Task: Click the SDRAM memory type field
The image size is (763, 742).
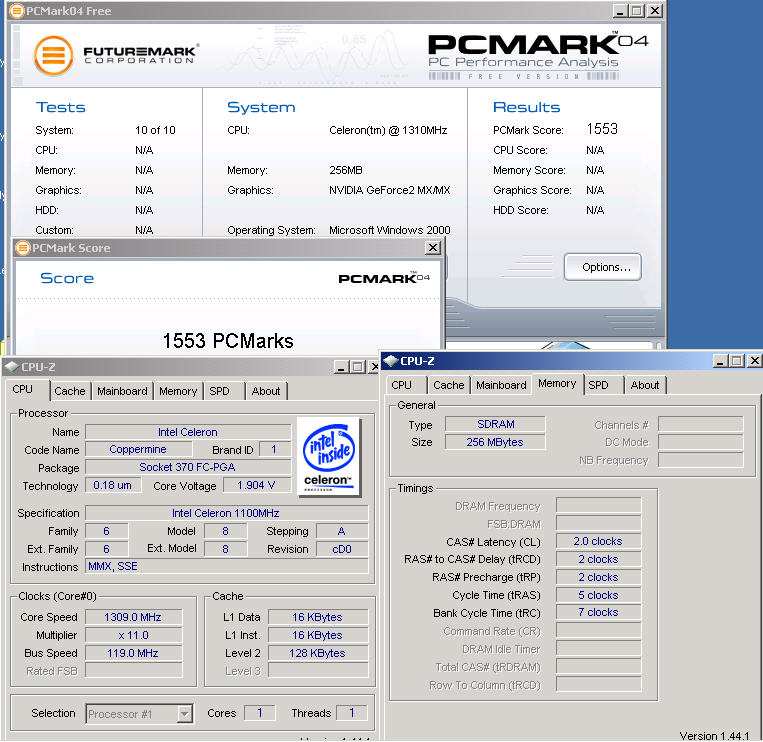Action: click(495, 424)
